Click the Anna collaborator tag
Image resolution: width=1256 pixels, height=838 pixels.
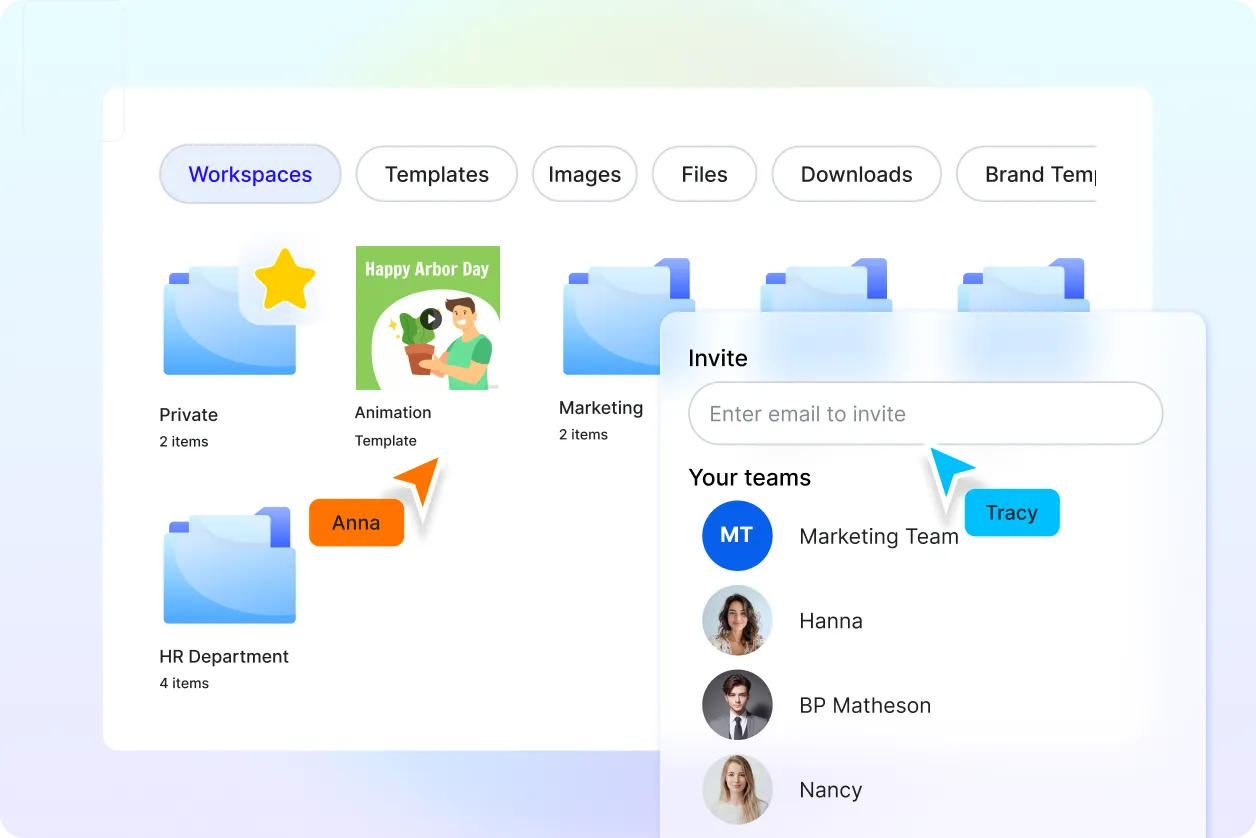[356, 522]
